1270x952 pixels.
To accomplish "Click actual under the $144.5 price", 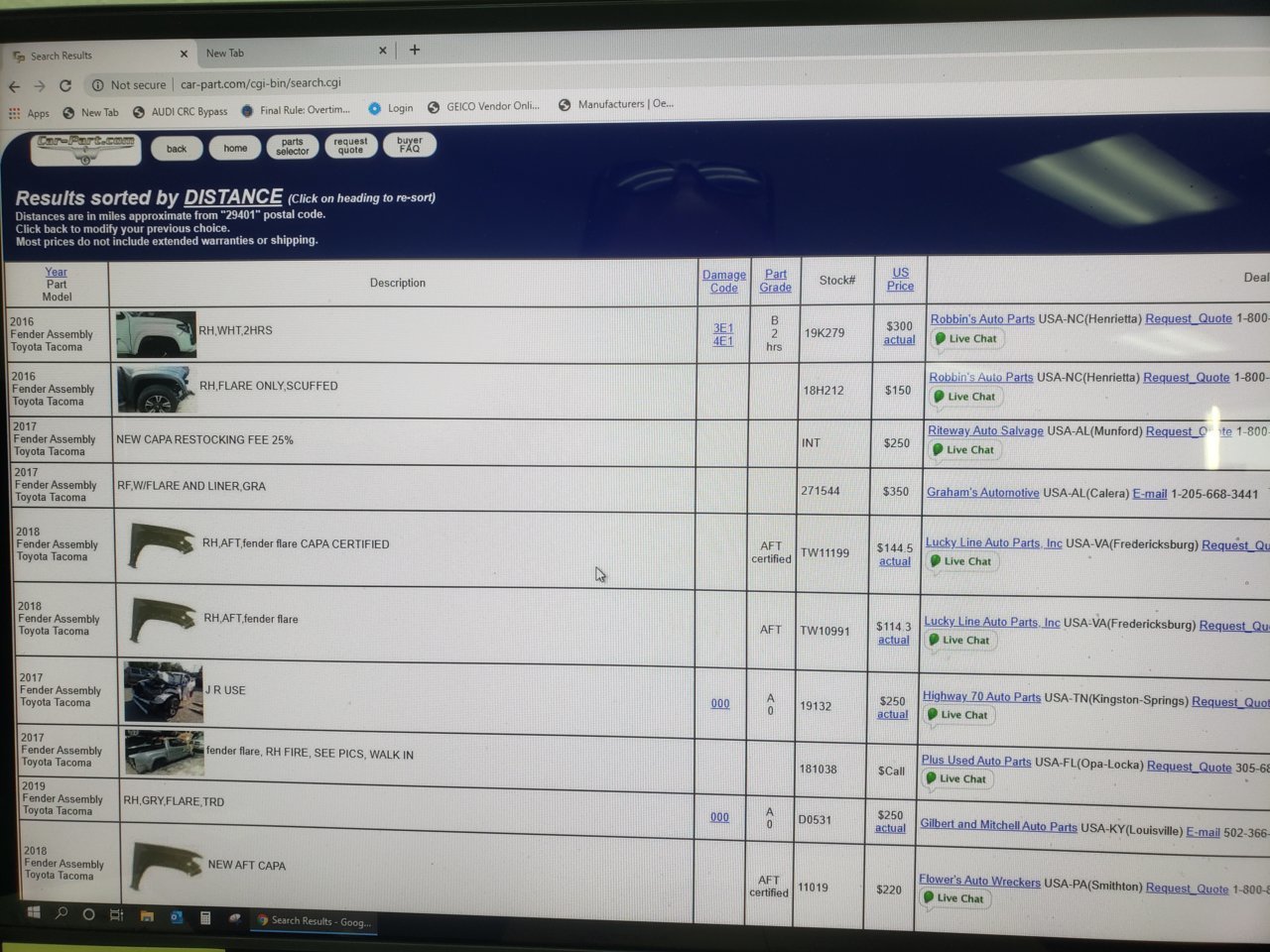I will [894, 561].
